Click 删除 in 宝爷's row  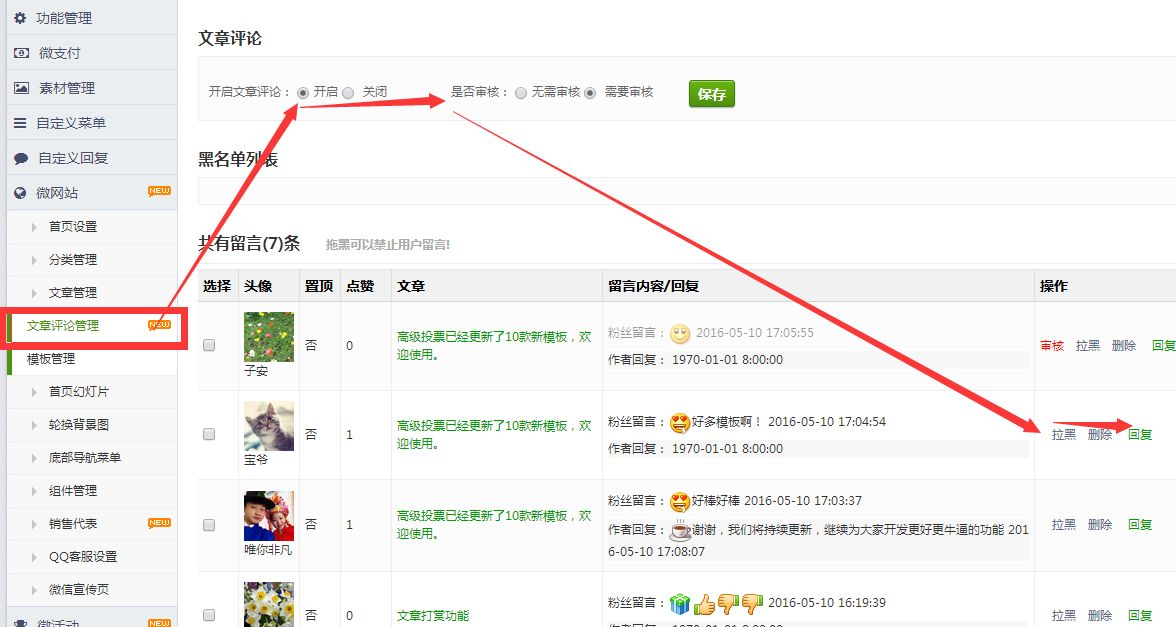1100,434
